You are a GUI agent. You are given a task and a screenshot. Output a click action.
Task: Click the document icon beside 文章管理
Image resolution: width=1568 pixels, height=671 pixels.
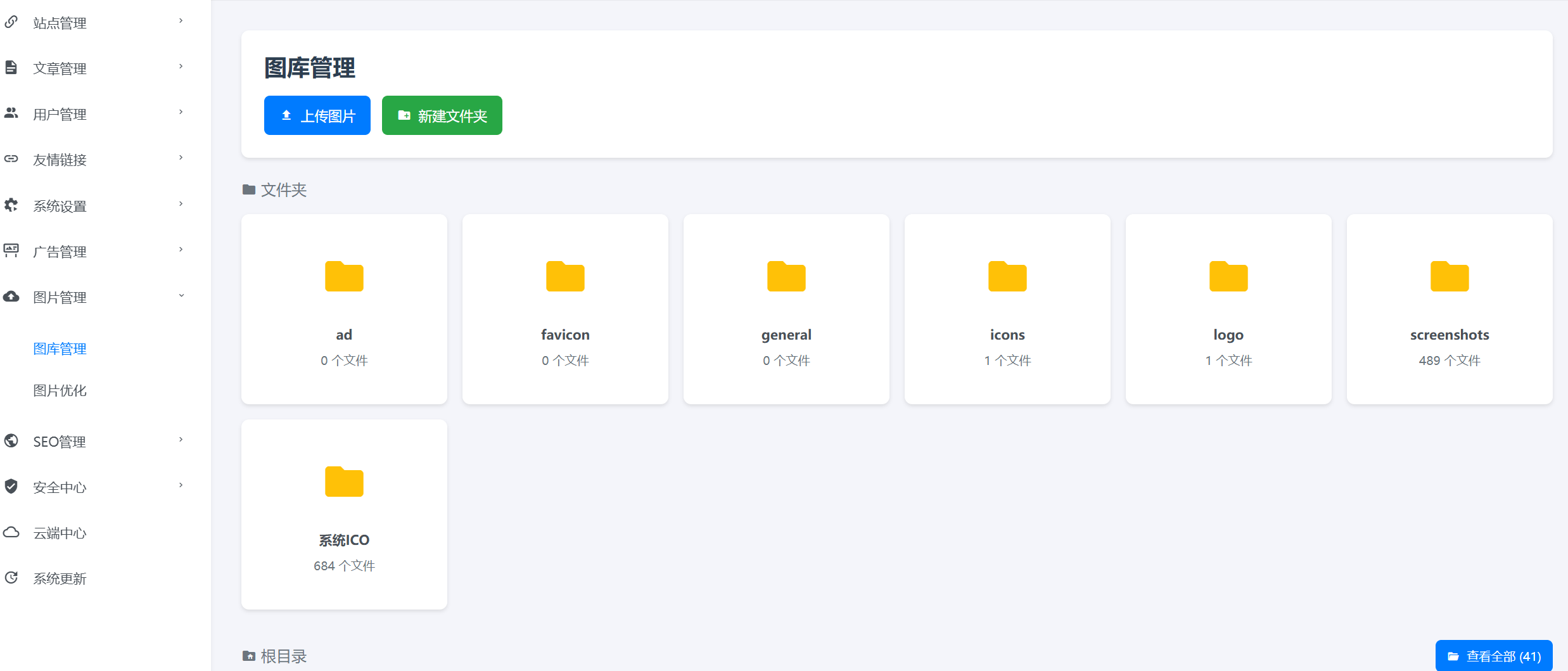click(11, 67)
